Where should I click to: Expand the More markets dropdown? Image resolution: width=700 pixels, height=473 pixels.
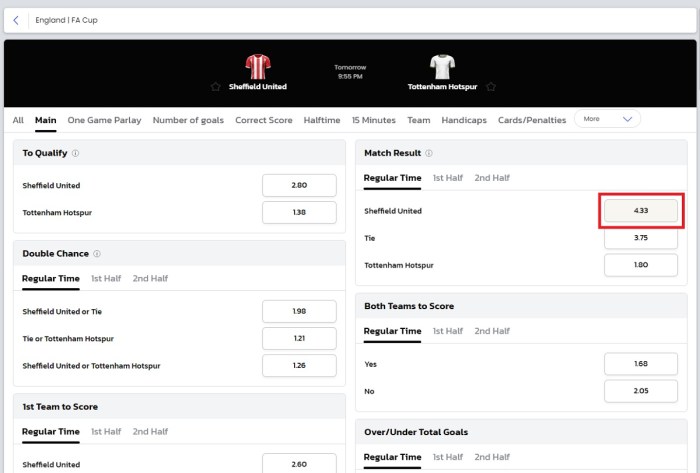coord(607,119)
